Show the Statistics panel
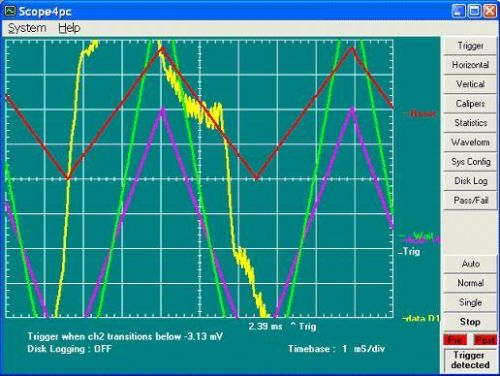Screen dimensions: 500x376 point(470,123)
